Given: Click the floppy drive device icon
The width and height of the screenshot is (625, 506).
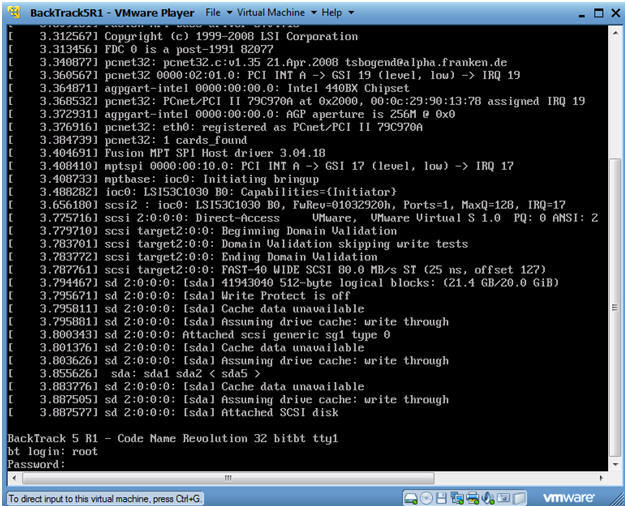Looking at the screenshot, I should (441, 498).
